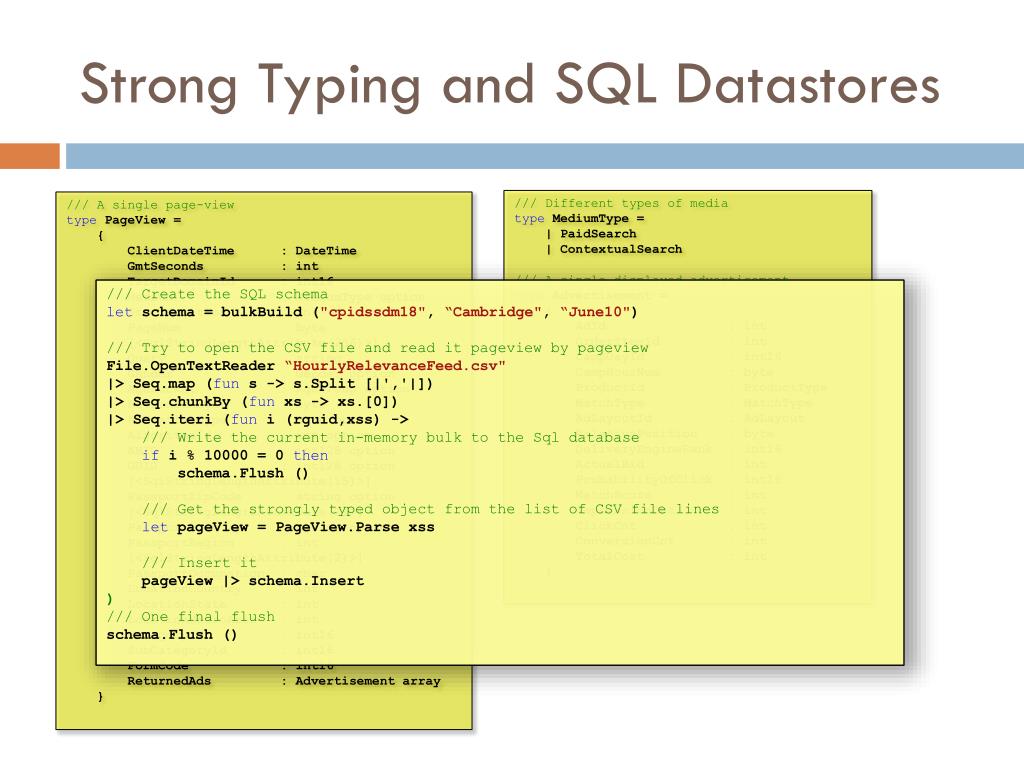Select the string literal "Cambridge"
This screenshot has width=1024, height=768.
pos(494,312)
